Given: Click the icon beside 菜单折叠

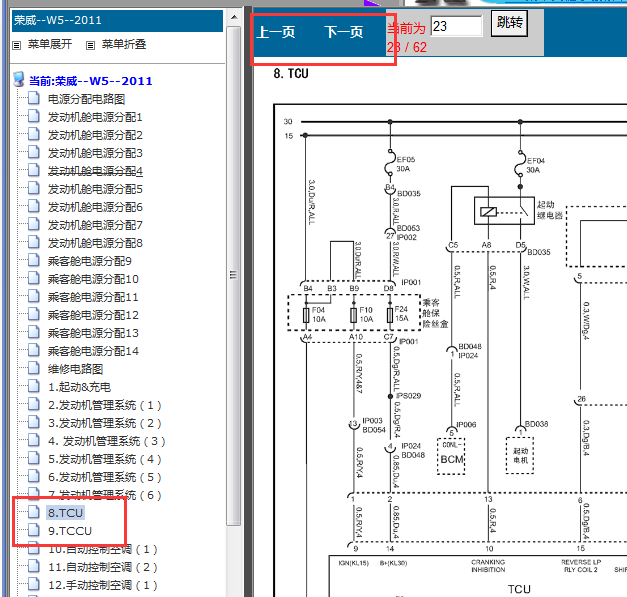Looking at the screenshot, I should 91,45.
